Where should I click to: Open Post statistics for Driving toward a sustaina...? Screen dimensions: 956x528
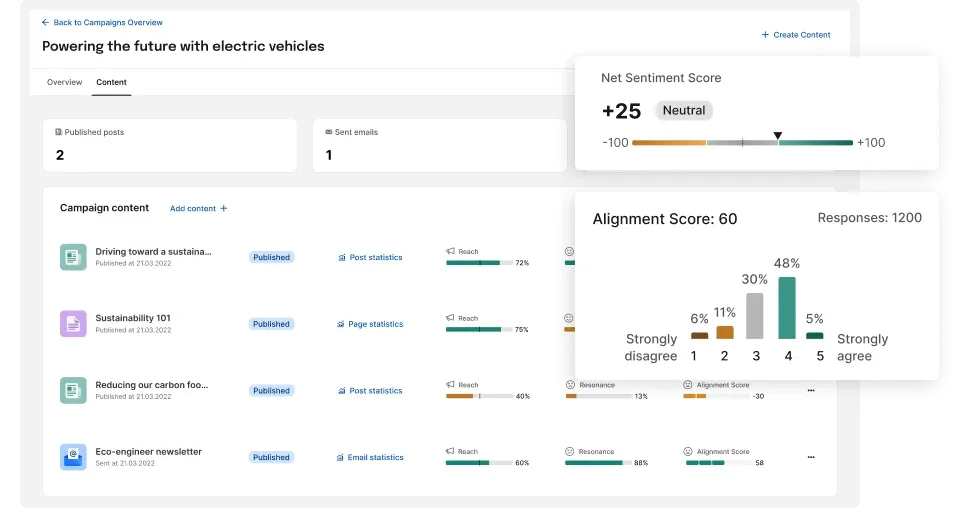pos(370,257)
